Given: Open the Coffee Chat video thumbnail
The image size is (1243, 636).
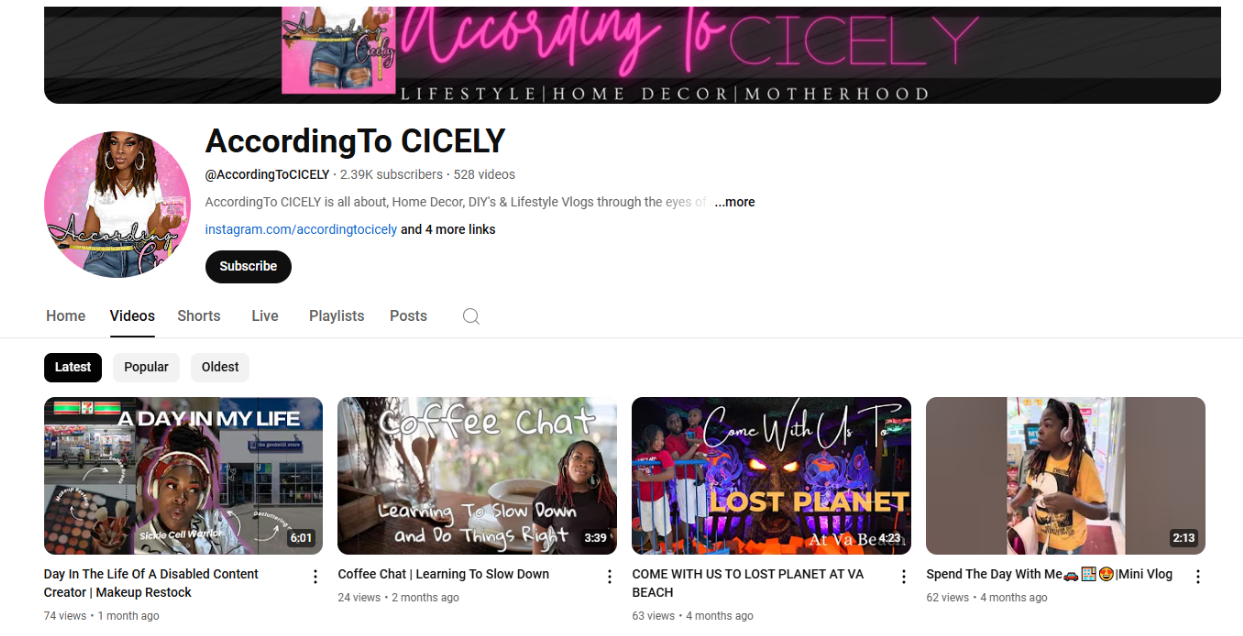Looking at the screenshot, I should 477,476.
